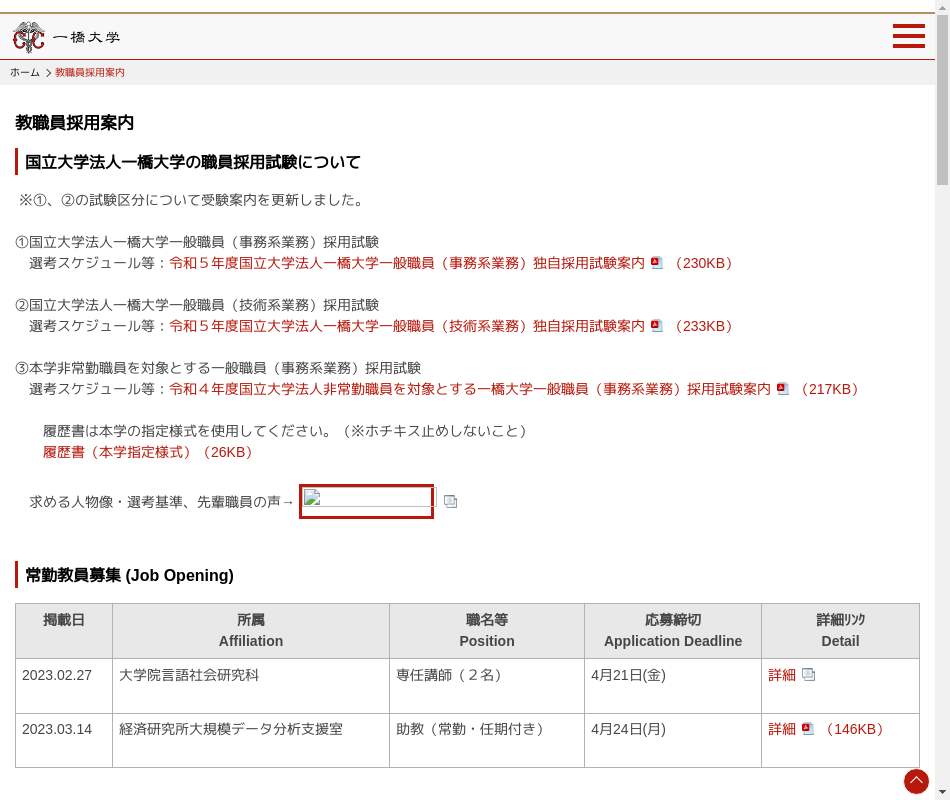Go to ホーム in the breadcrumb
The width and height of the screenshot is (950, 800).
point(25,73)
